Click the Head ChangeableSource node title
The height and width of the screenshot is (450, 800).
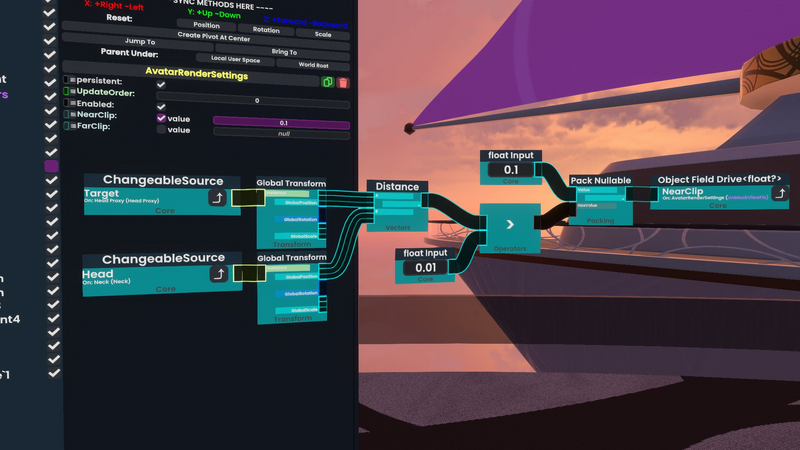click(163, 259)
